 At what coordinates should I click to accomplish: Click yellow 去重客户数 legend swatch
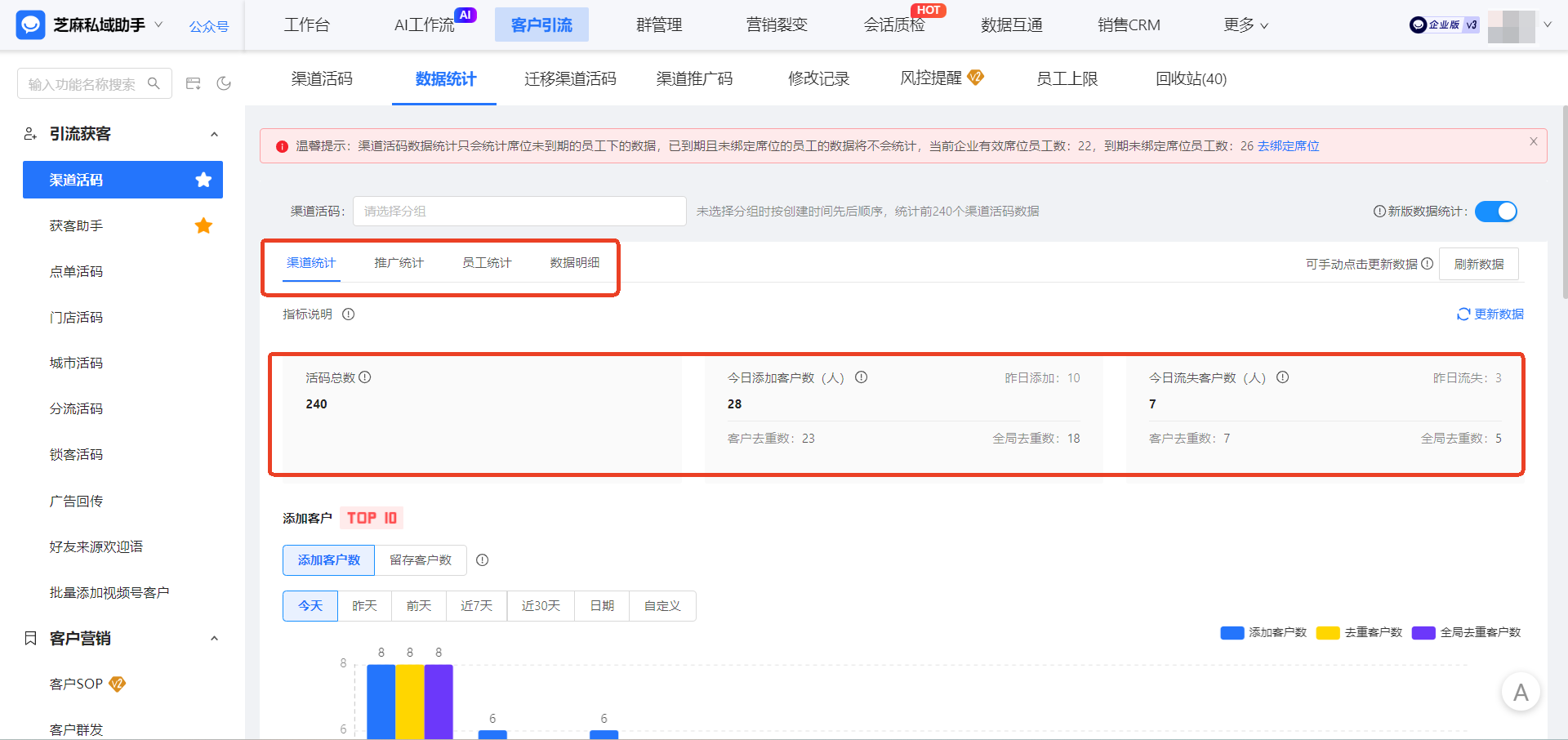(1328, 633)
